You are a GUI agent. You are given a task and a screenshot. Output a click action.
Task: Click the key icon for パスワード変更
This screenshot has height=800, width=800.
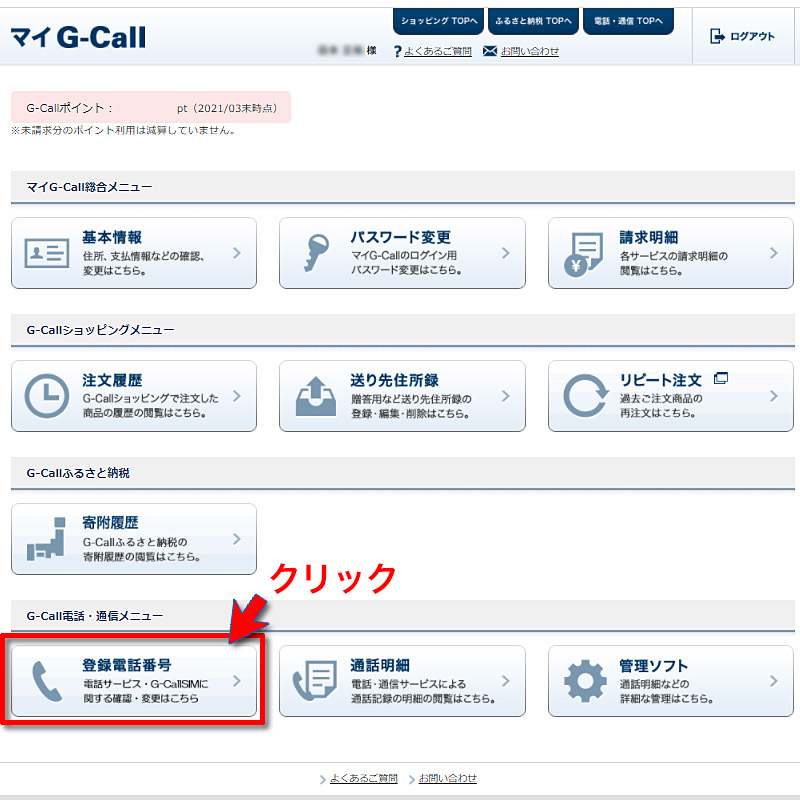click(x=316, y=253)
